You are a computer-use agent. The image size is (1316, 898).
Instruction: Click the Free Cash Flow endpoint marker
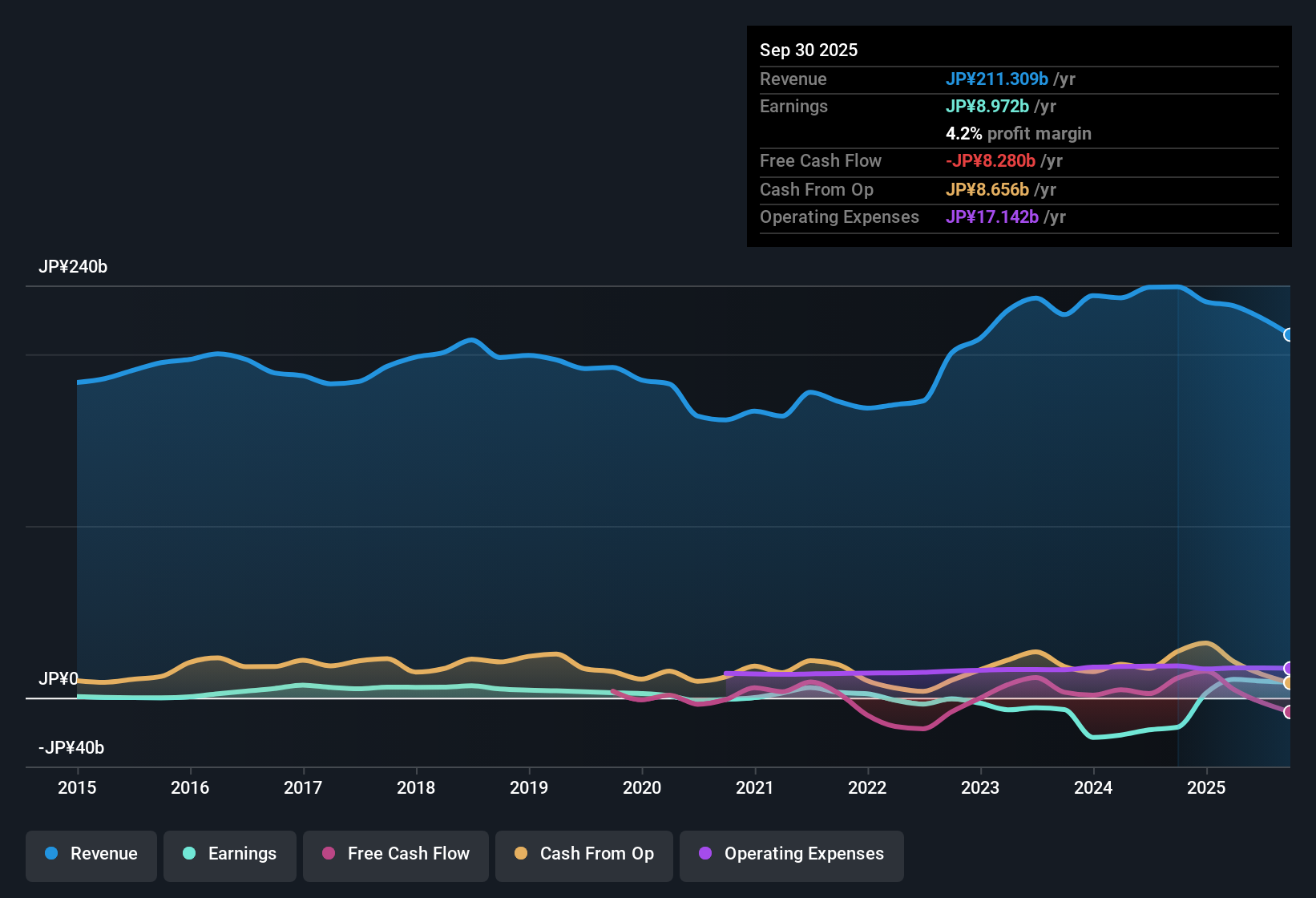tap(1288, 712)
